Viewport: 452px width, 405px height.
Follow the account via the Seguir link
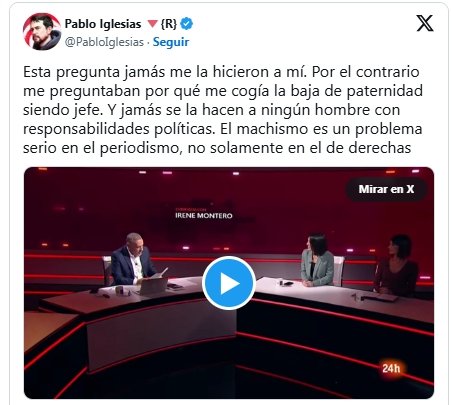coord(171,42)
